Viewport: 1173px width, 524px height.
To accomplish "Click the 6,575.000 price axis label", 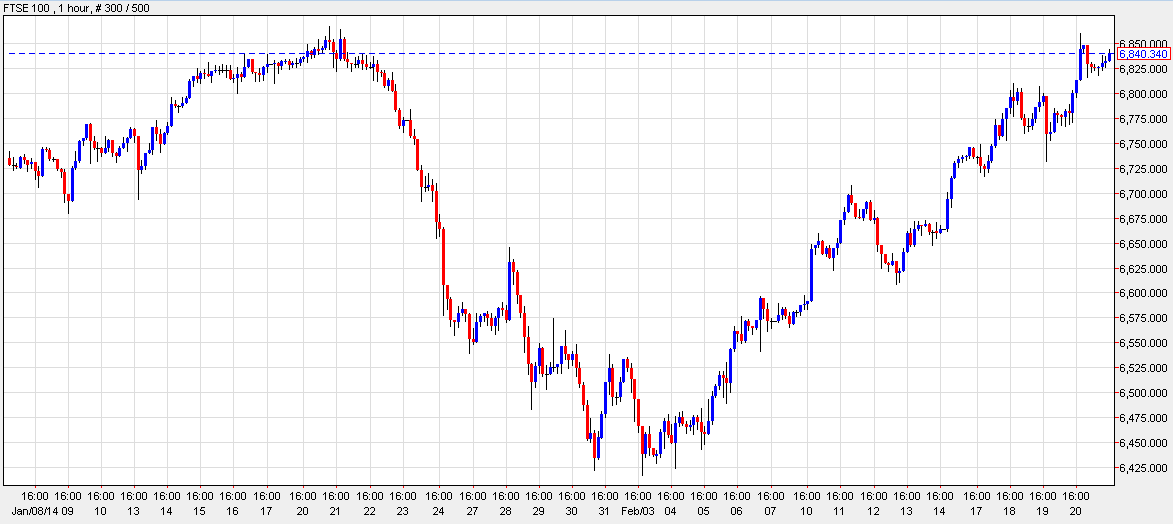I will (x=1143, y=318).
